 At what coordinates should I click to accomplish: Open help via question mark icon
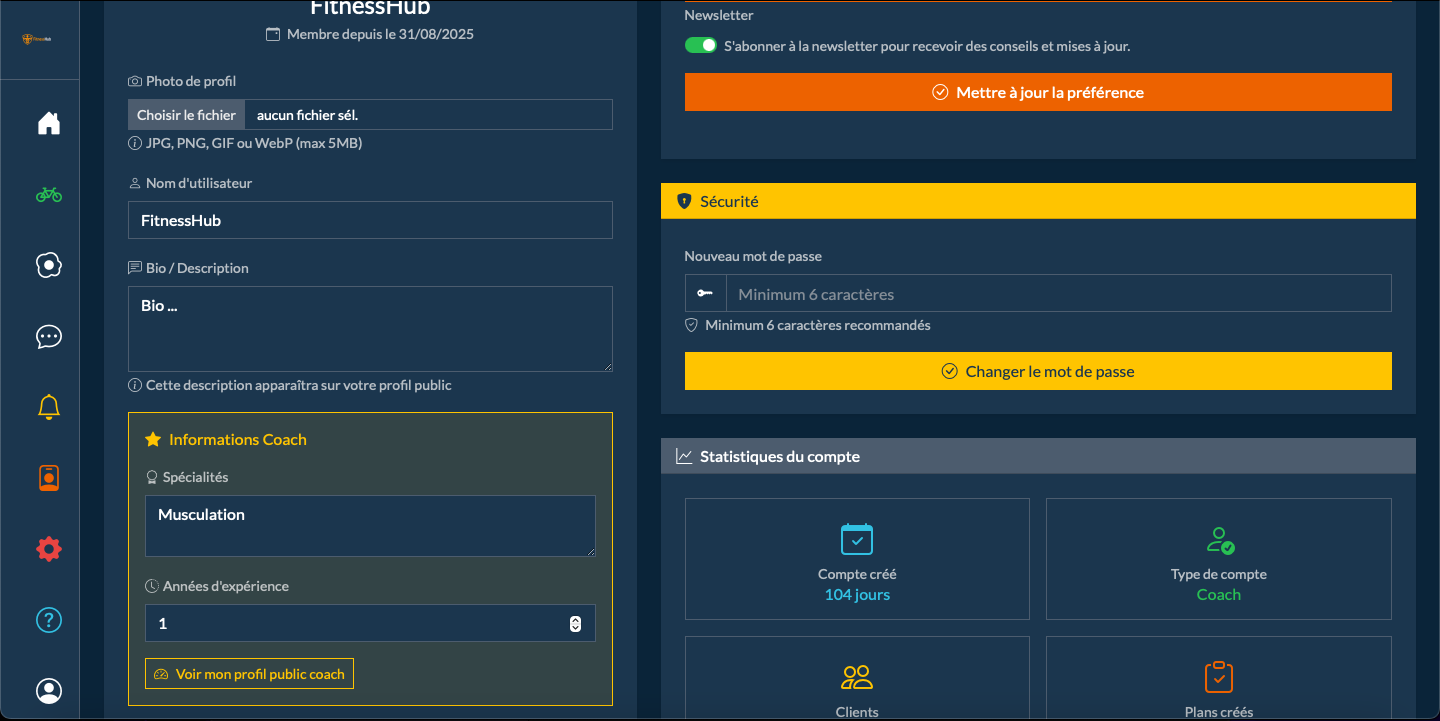point(49,620)
